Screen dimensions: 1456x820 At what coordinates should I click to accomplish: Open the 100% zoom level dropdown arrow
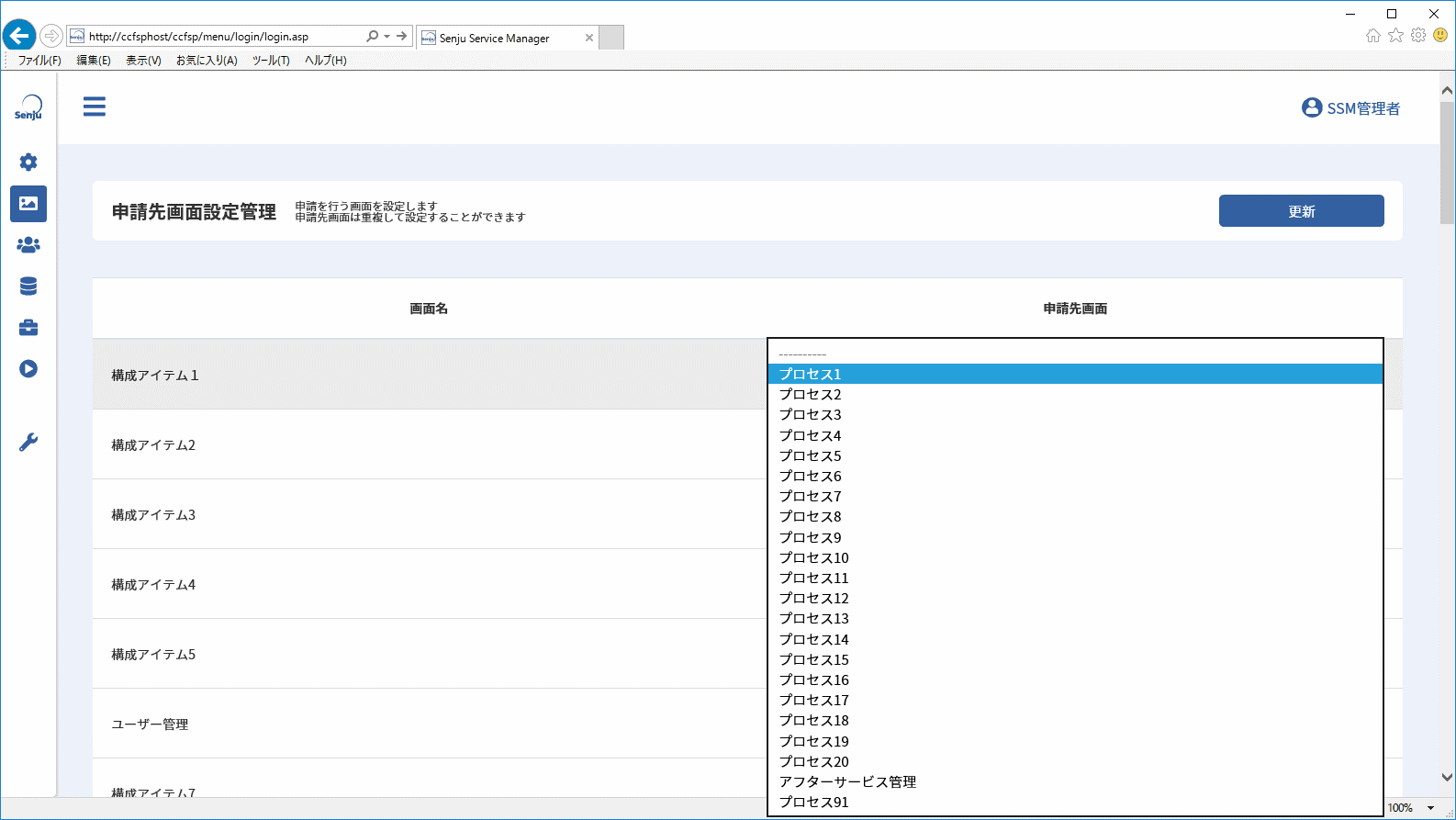[1430, 808]
